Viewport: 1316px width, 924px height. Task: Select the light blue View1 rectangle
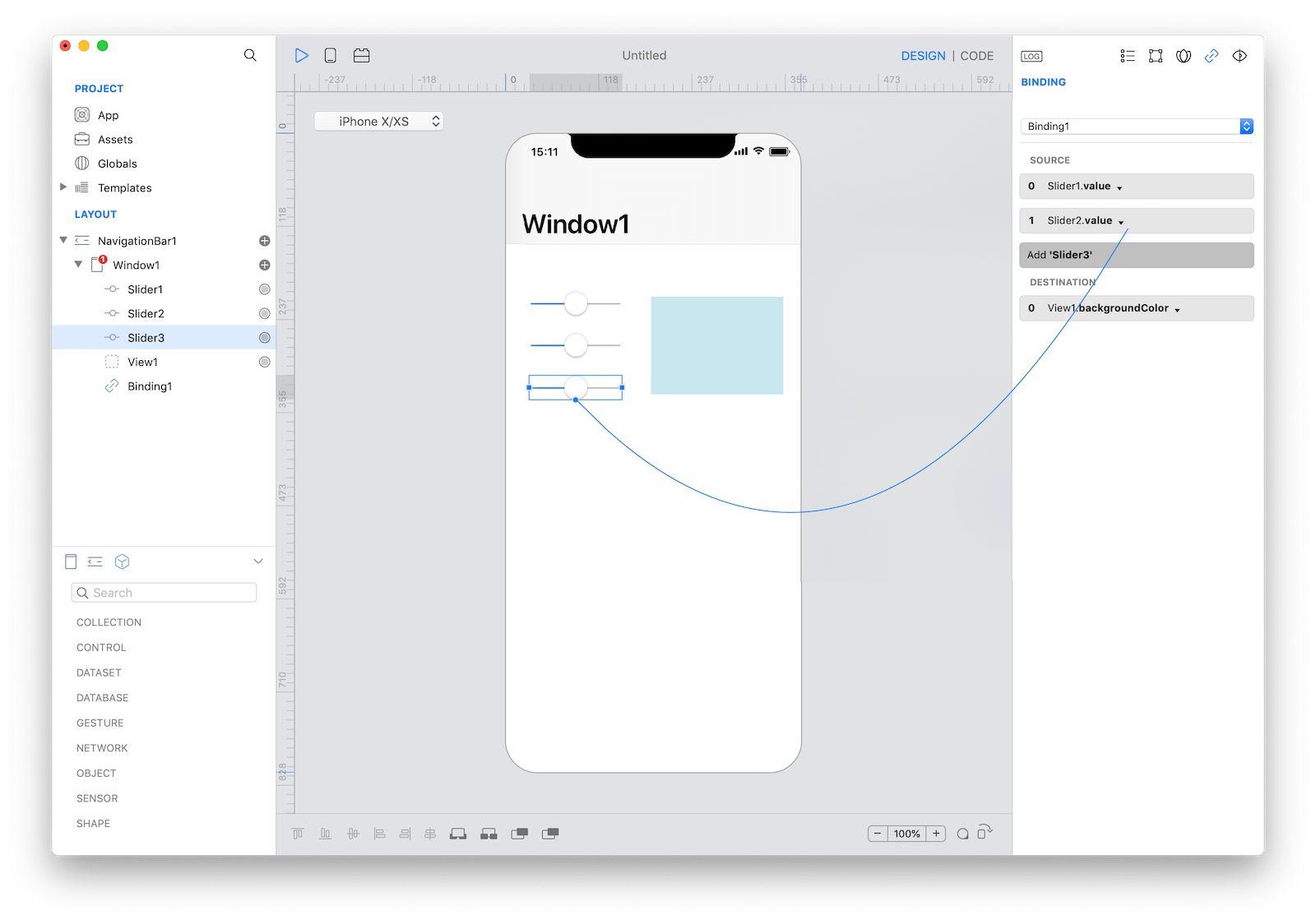[717, 345]
